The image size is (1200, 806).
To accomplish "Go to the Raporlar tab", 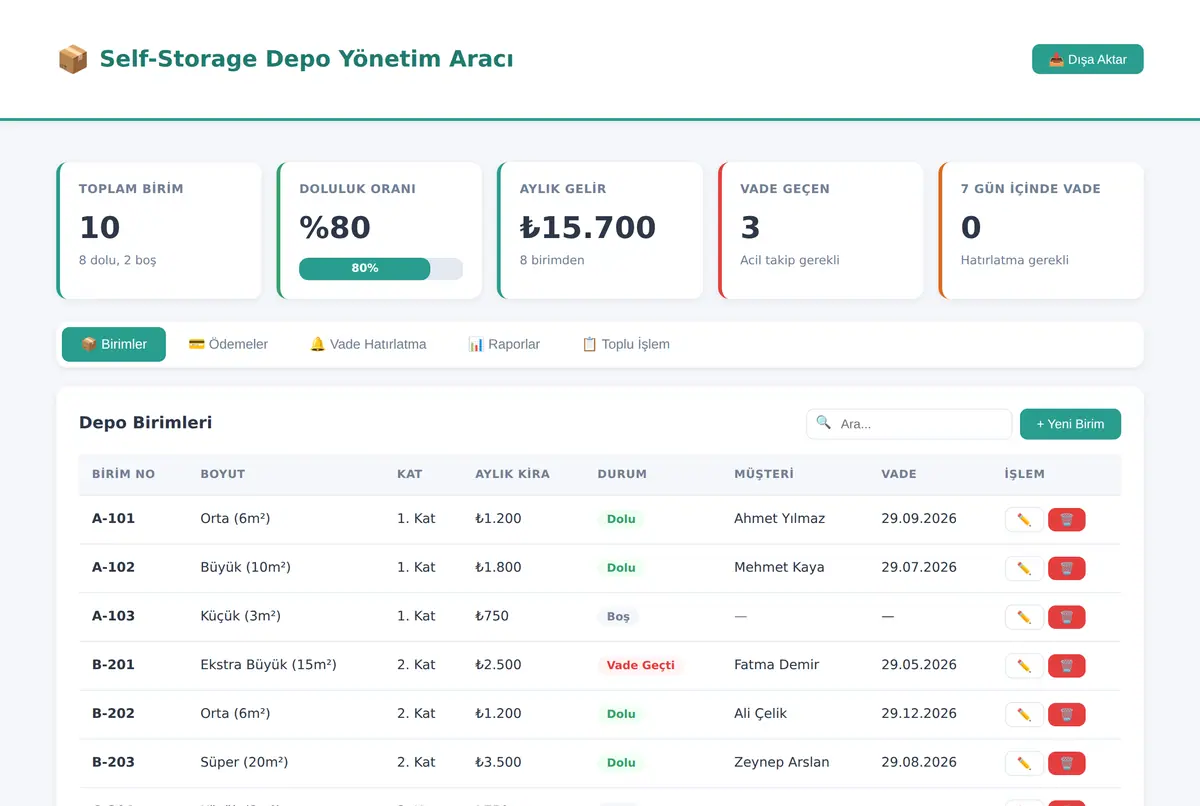I will coord(504,344).
